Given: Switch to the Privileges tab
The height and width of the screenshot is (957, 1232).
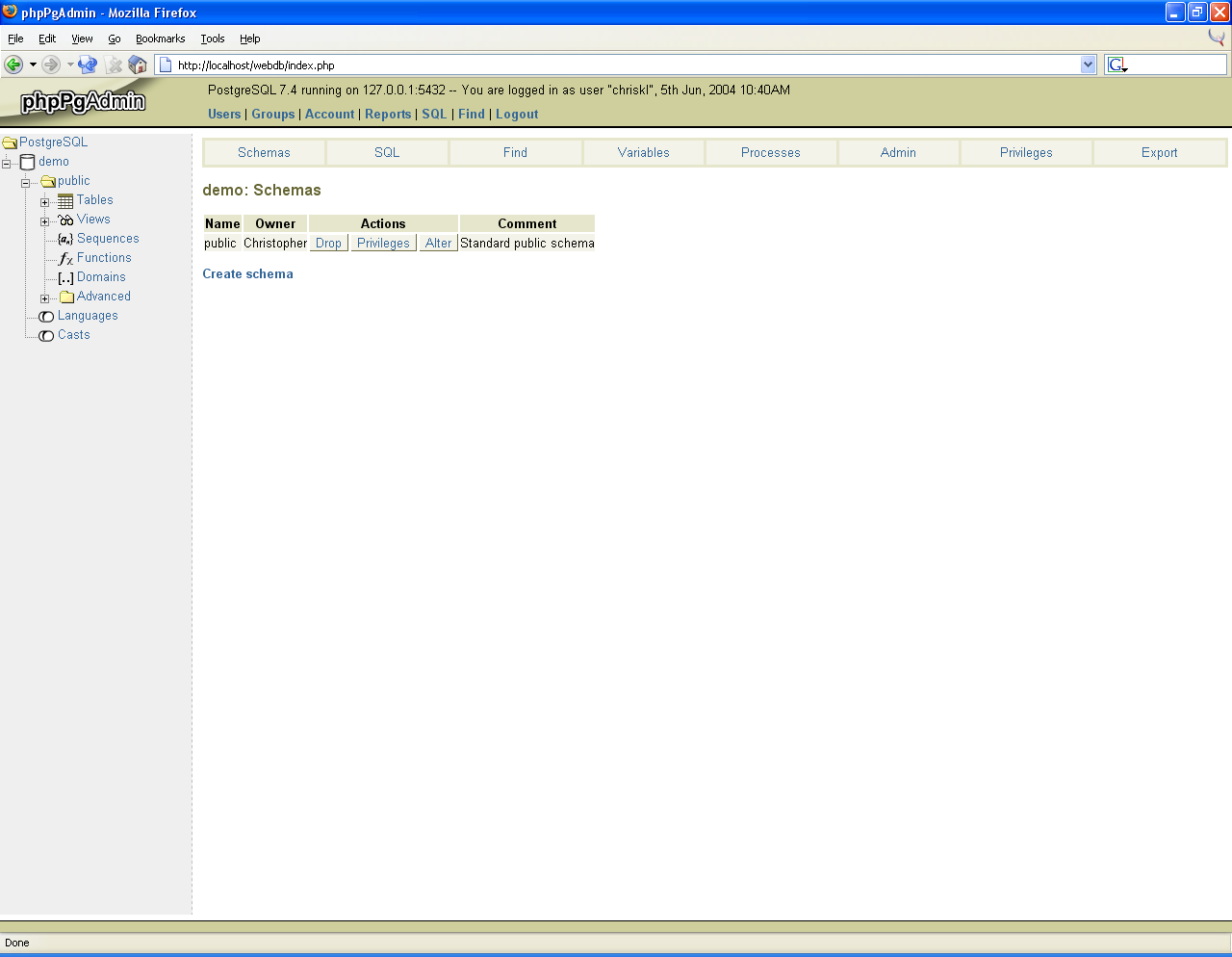Looking at the screenshot, I should tap(1026, 152).
